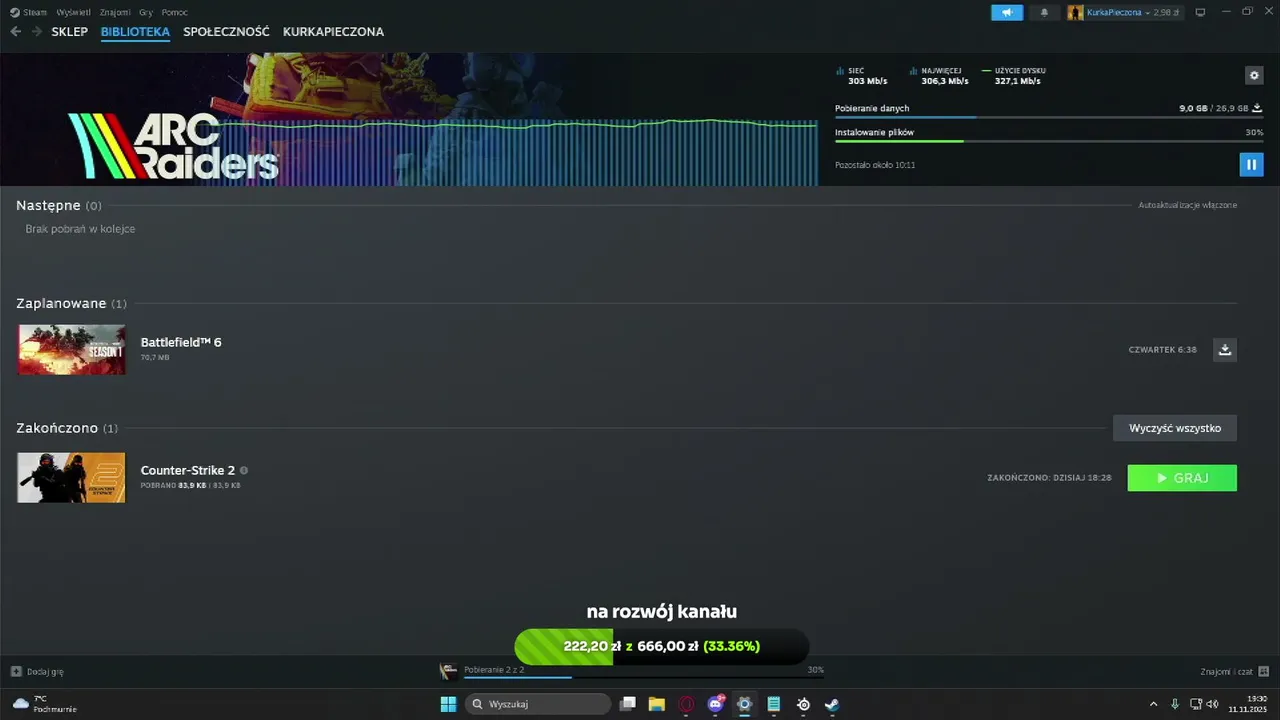Click the gear app icon in taskbar
This screenshot has width=1280, height=720.
click(744, 704)
